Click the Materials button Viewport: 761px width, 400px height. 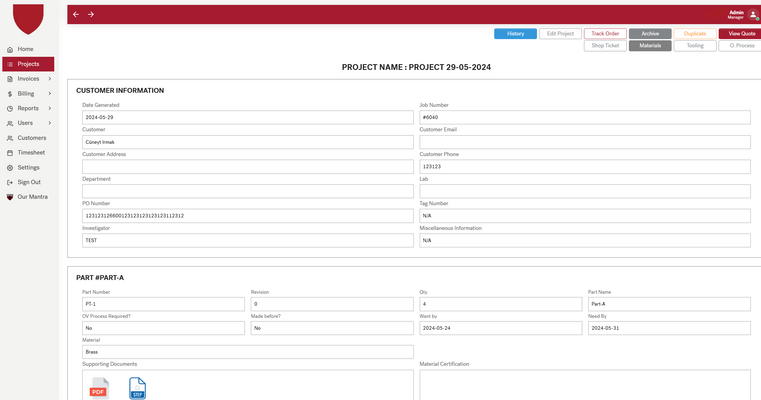click(650, 46)
